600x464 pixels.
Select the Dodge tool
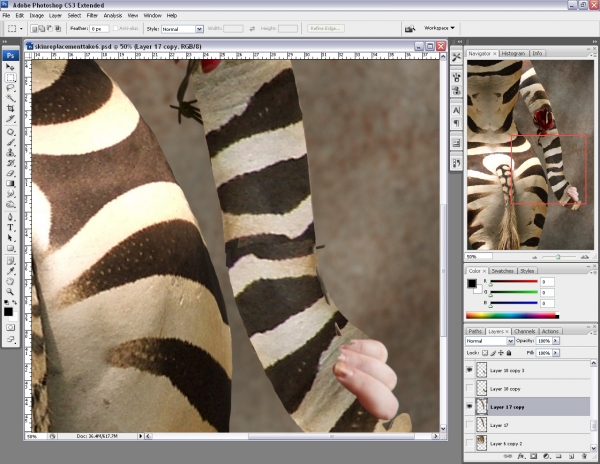point(10,205)
